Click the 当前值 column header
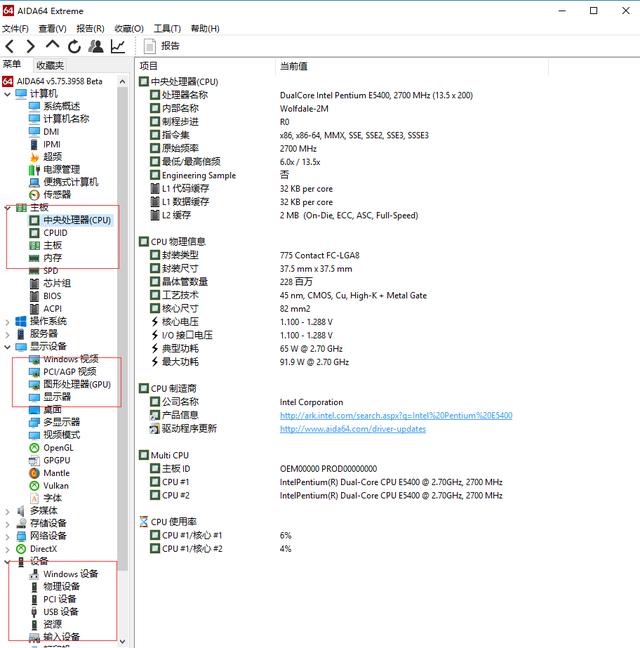640x648 pixels. [294, 66]
